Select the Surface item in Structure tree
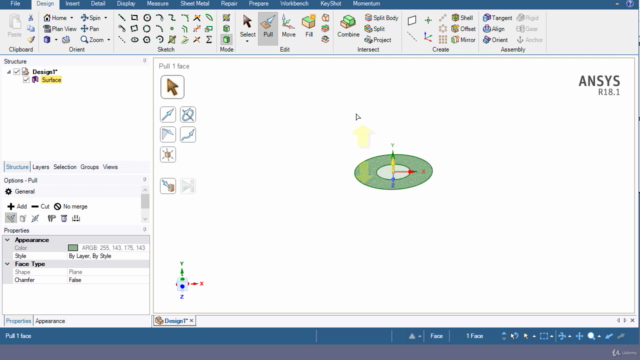Viewport: 640px width, 360px height. (x=51, y=80)
